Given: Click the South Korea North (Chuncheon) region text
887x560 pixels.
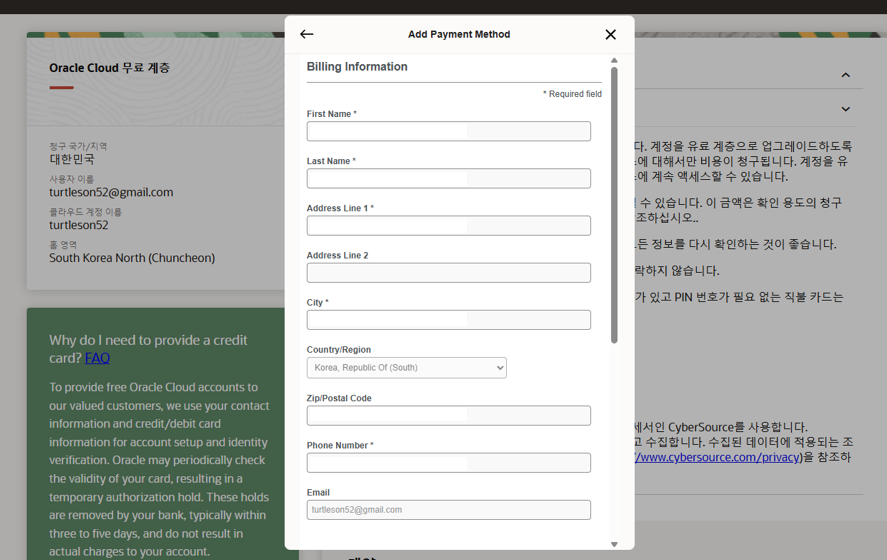Looking at the screenshot, I should (132, 258).
